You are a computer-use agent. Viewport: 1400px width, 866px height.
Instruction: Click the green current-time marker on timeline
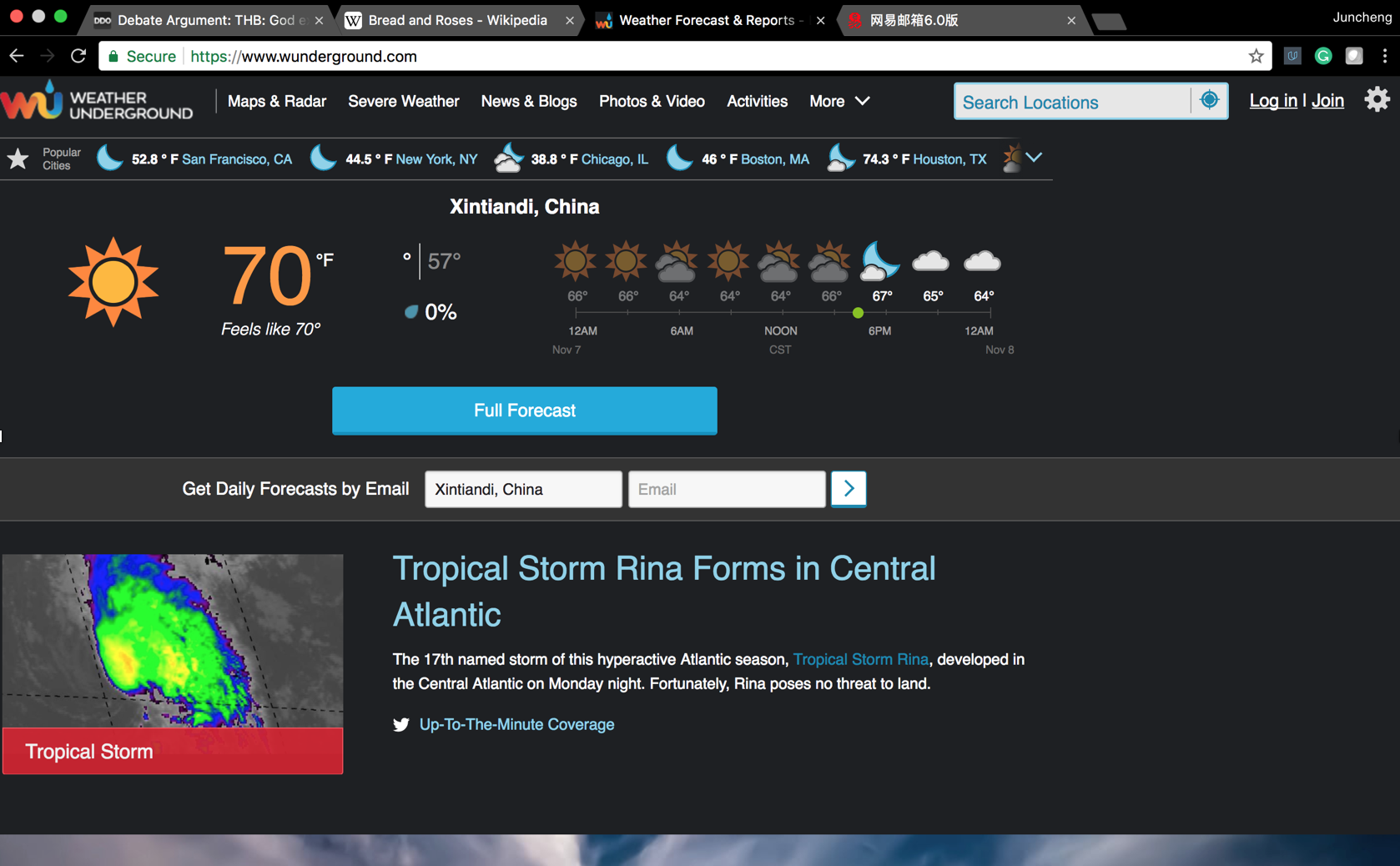(x=858, y=313)
